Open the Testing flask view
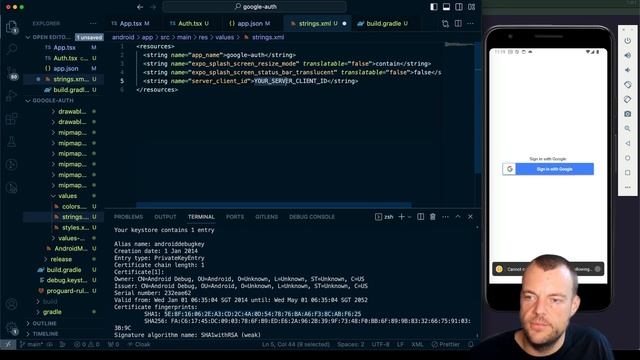Image resolution: width=640 pixels, height=360 pixels. coord(11,142)
